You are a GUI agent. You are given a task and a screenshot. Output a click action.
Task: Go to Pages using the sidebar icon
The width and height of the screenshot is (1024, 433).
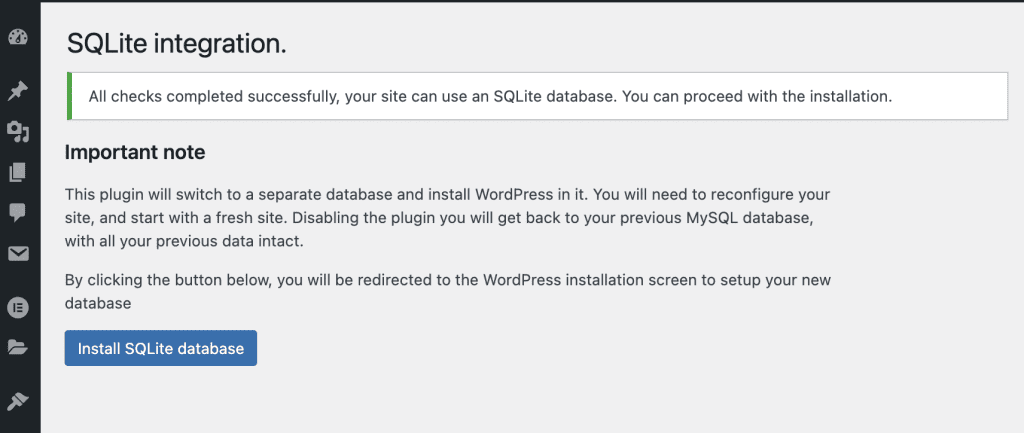pos(18,172)
